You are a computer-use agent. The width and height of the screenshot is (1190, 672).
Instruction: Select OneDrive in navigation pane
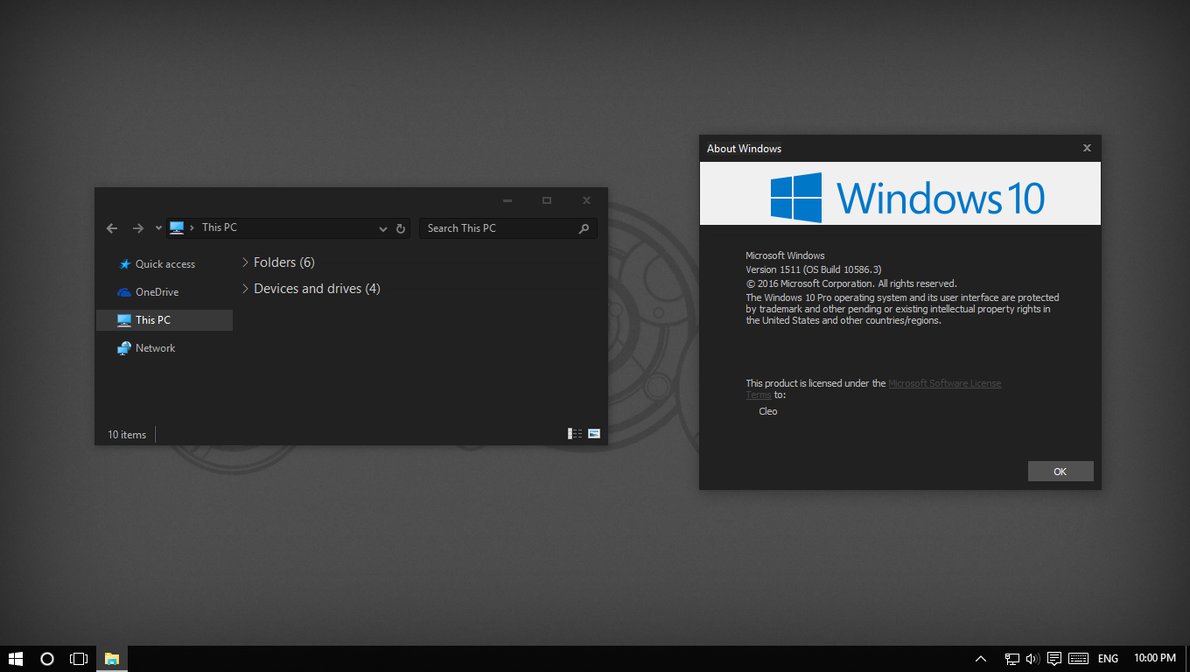[x=165, y=292]
